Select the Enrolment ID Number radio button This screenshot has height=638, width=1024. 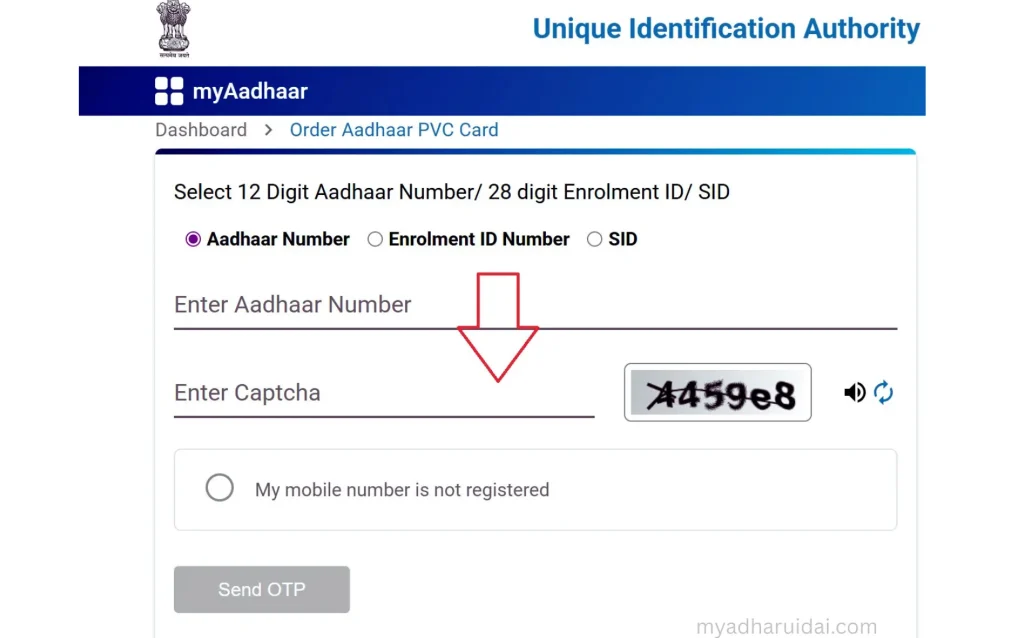375,239
